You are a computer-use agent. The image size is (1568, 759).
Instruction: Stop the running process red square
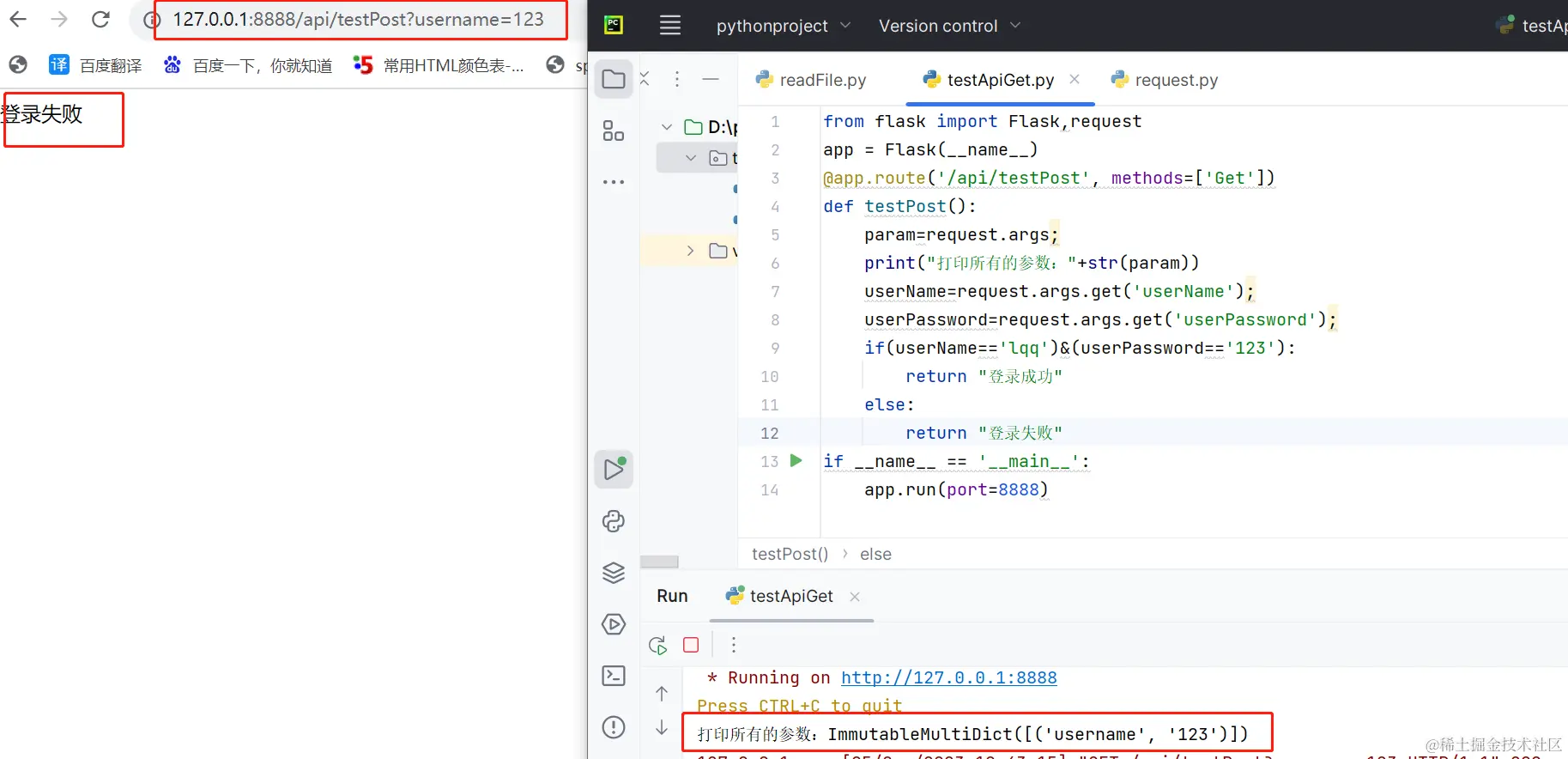point(691,645)
